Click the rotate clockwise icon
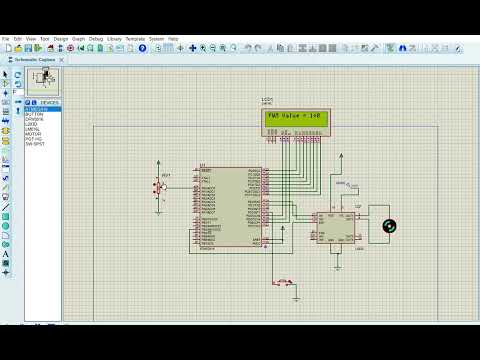Viewport: 480px width, 360px height. point(18,75)
